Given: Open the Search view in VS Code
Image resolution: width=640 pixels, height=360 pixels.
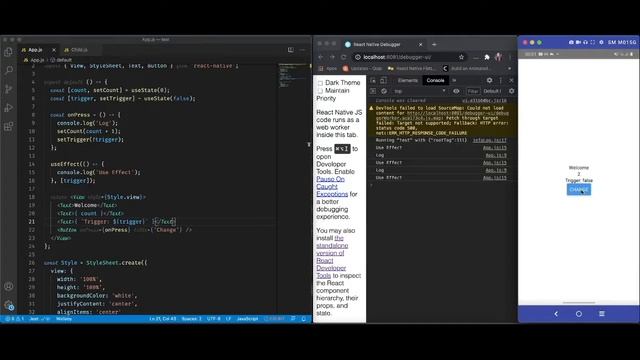Looking at the screenshot, I should (x=8, y=70).
